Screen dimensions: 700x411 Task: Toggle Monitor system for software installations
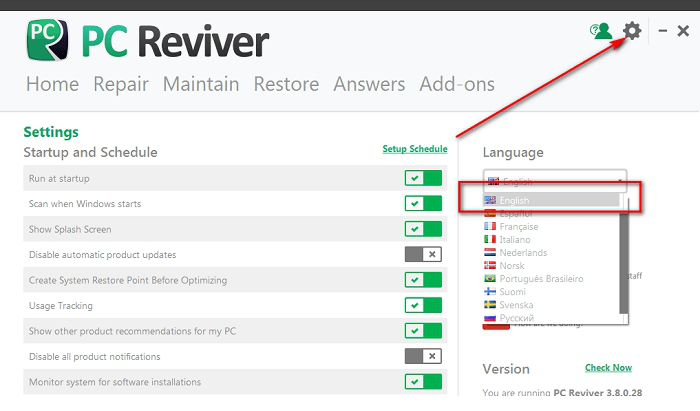pos(423,382)
